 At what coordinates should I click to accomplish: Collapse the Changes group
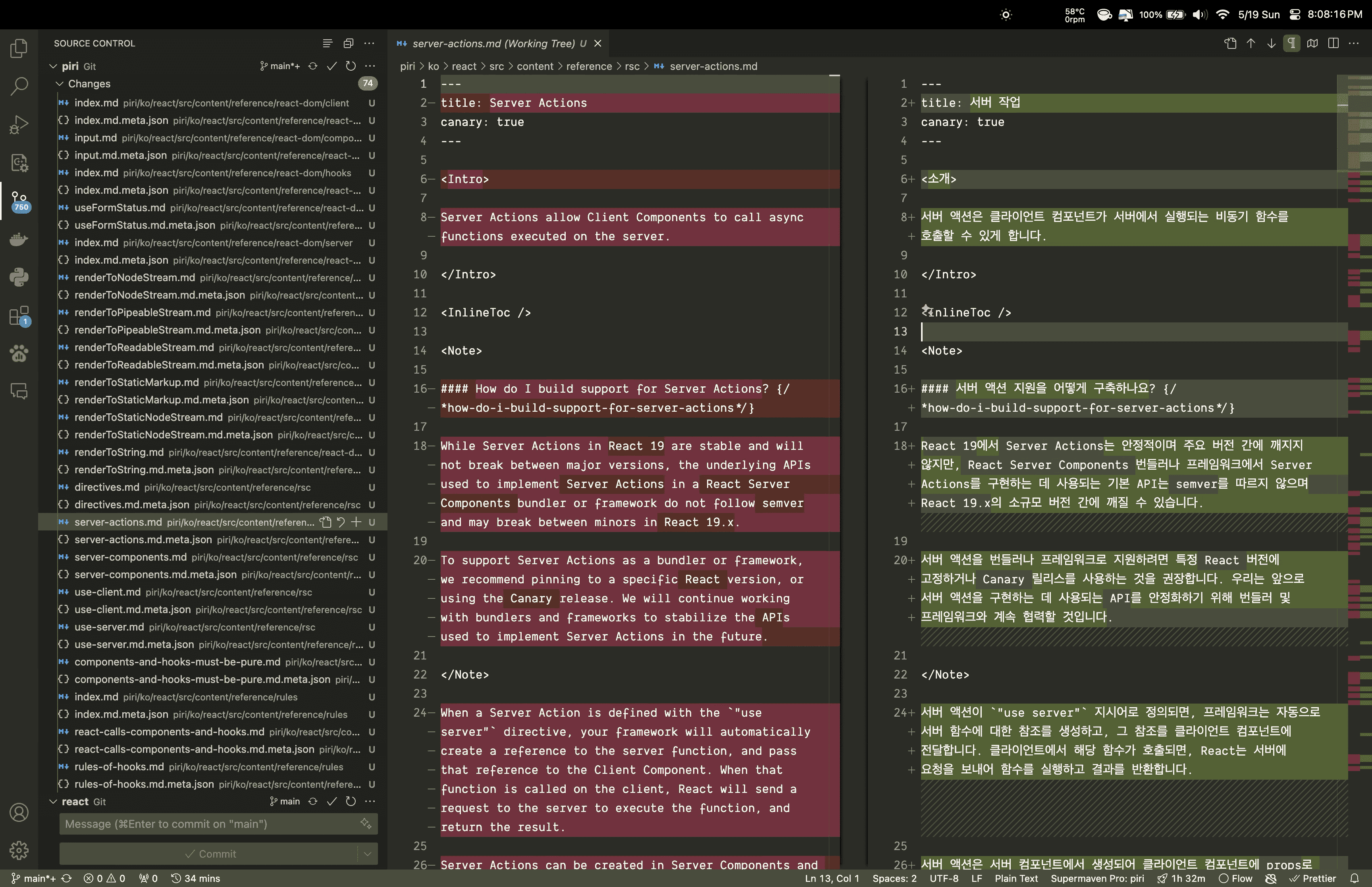59,83
